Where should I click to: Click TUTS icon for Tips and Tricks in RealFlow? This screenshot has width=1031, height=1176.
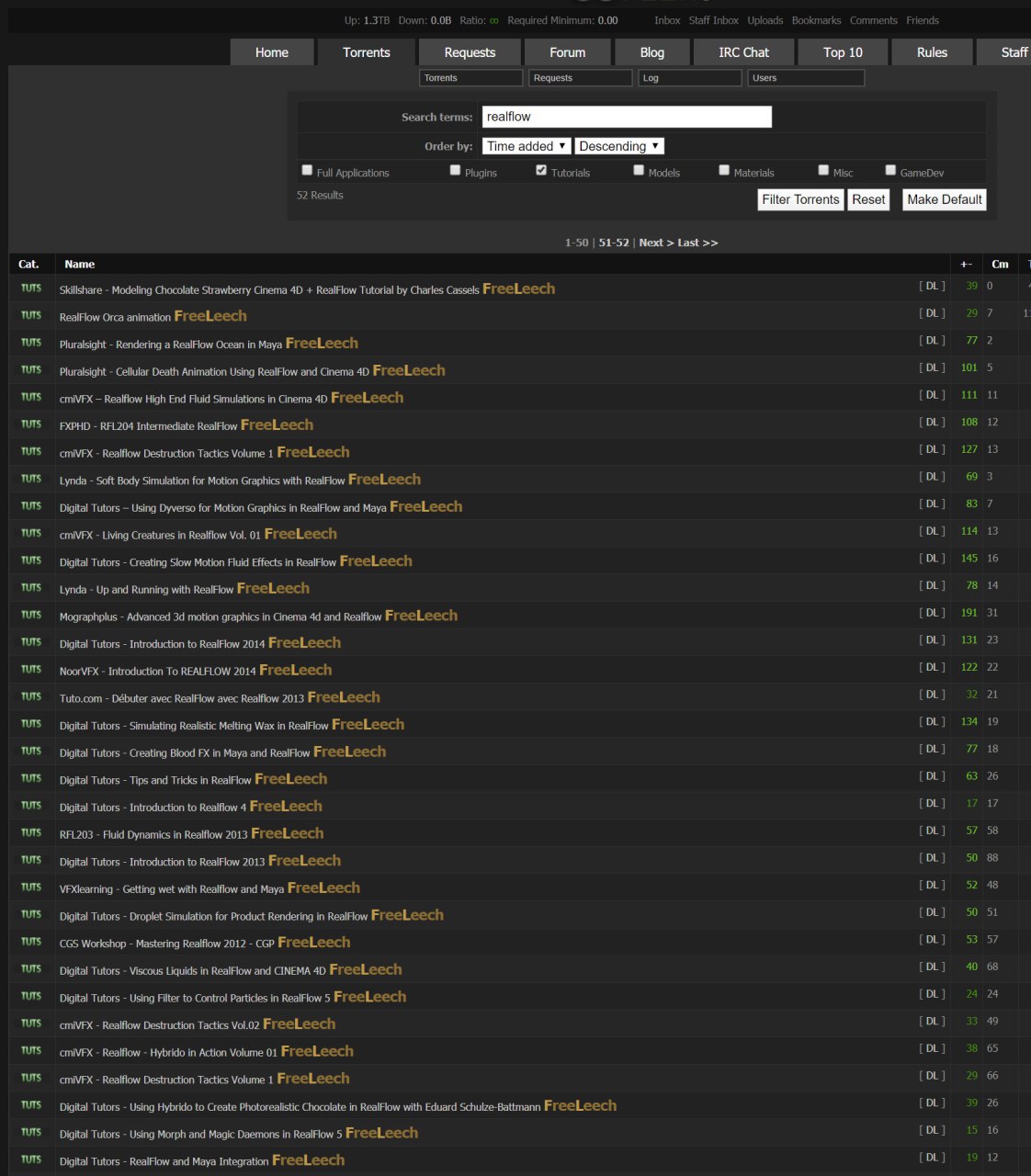[31, 778]
